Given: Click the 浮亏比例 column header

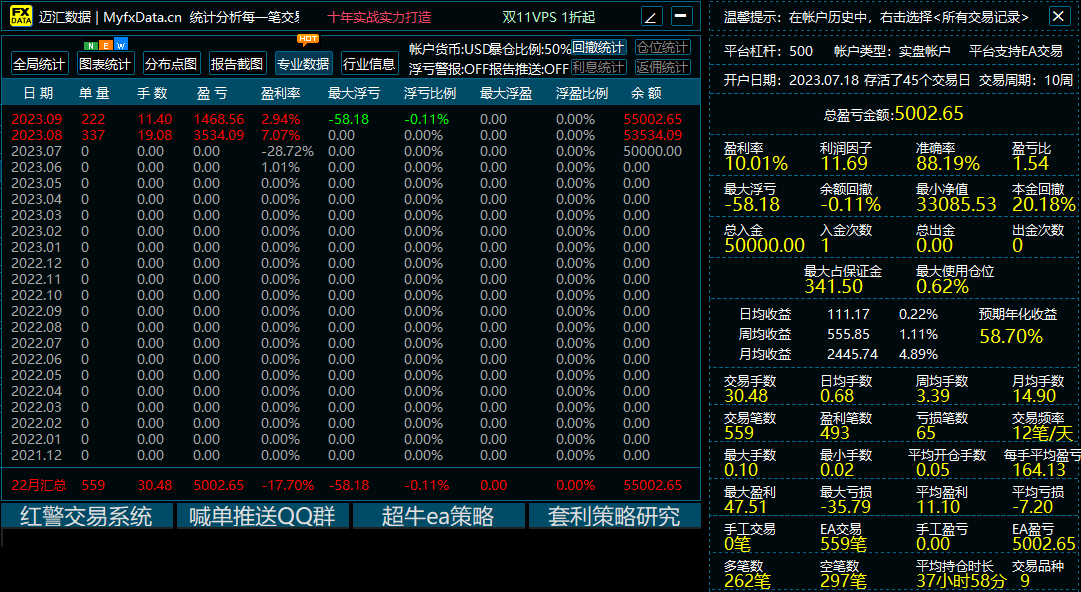Looking at the screenshot, I should tap(430, 93).
